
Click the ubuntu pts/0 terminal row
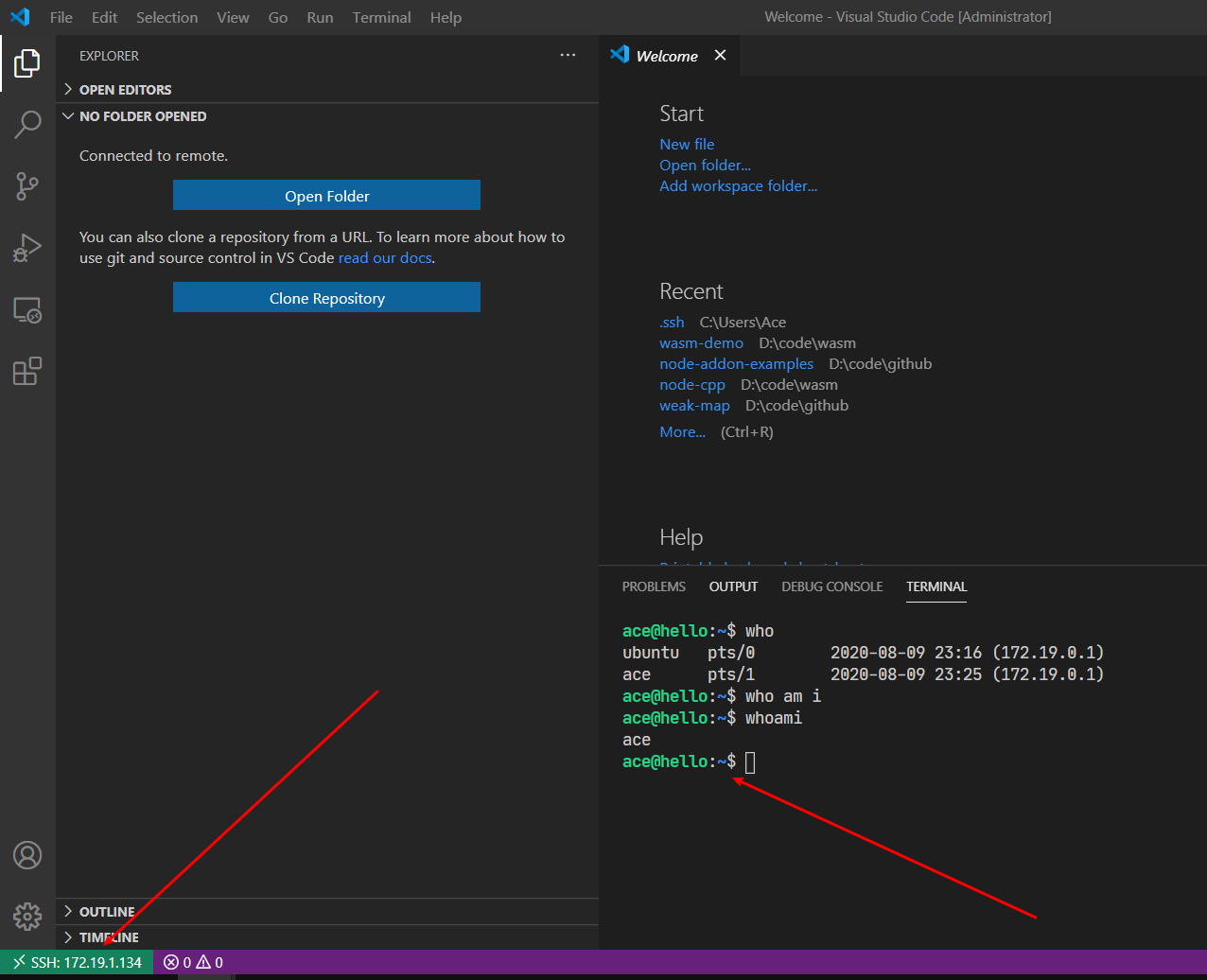pyautogui.click(x=864, y=653)
